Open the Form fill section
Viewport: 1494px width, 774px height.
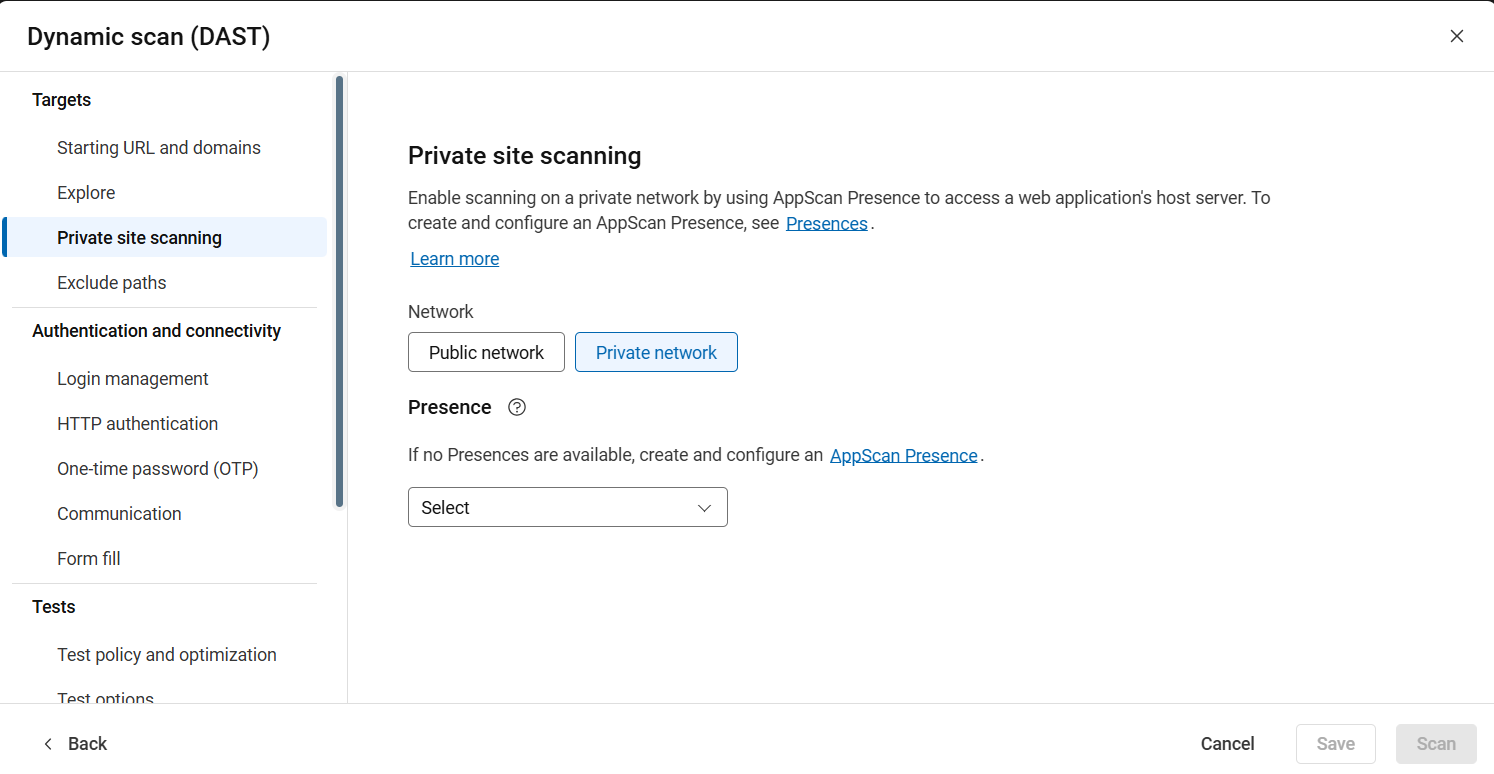(x=89, y=559)
